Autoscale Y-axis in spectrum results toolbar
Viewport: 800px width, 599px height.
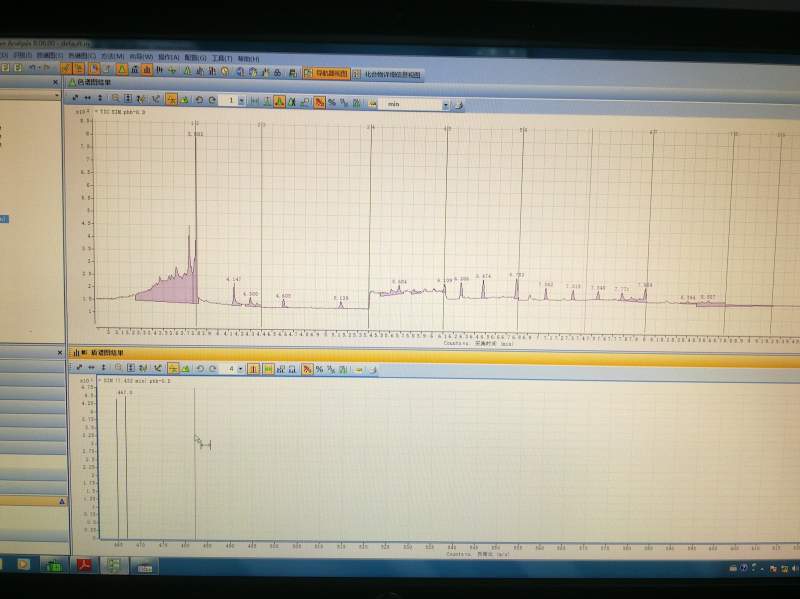pyautogui.click(x=104, y=367)
